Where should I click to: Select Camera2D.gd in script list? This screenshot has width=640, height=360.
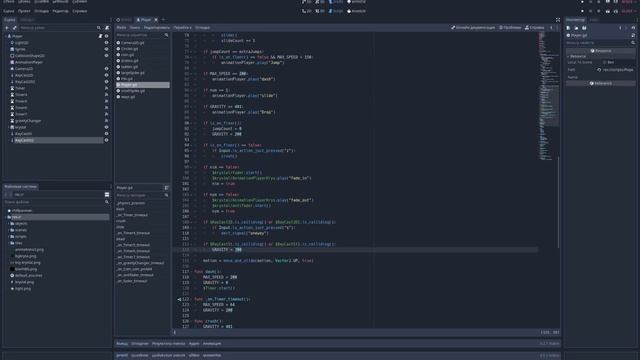click(133, 43)
